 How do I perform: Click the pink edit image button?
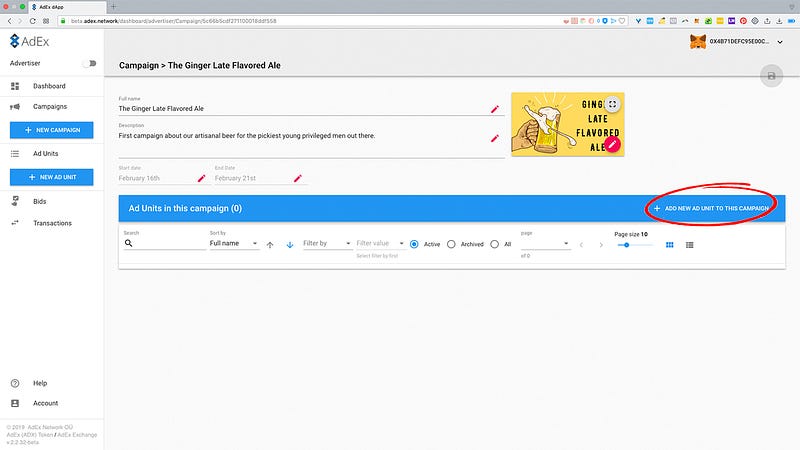(x=612, y=145)
